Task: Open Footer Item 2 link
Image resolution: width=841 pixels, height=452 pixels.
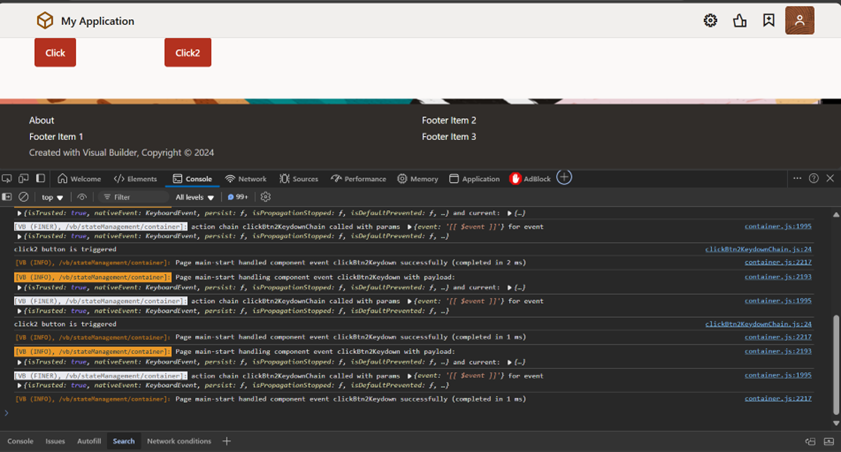Action: [x=449, y=120]
